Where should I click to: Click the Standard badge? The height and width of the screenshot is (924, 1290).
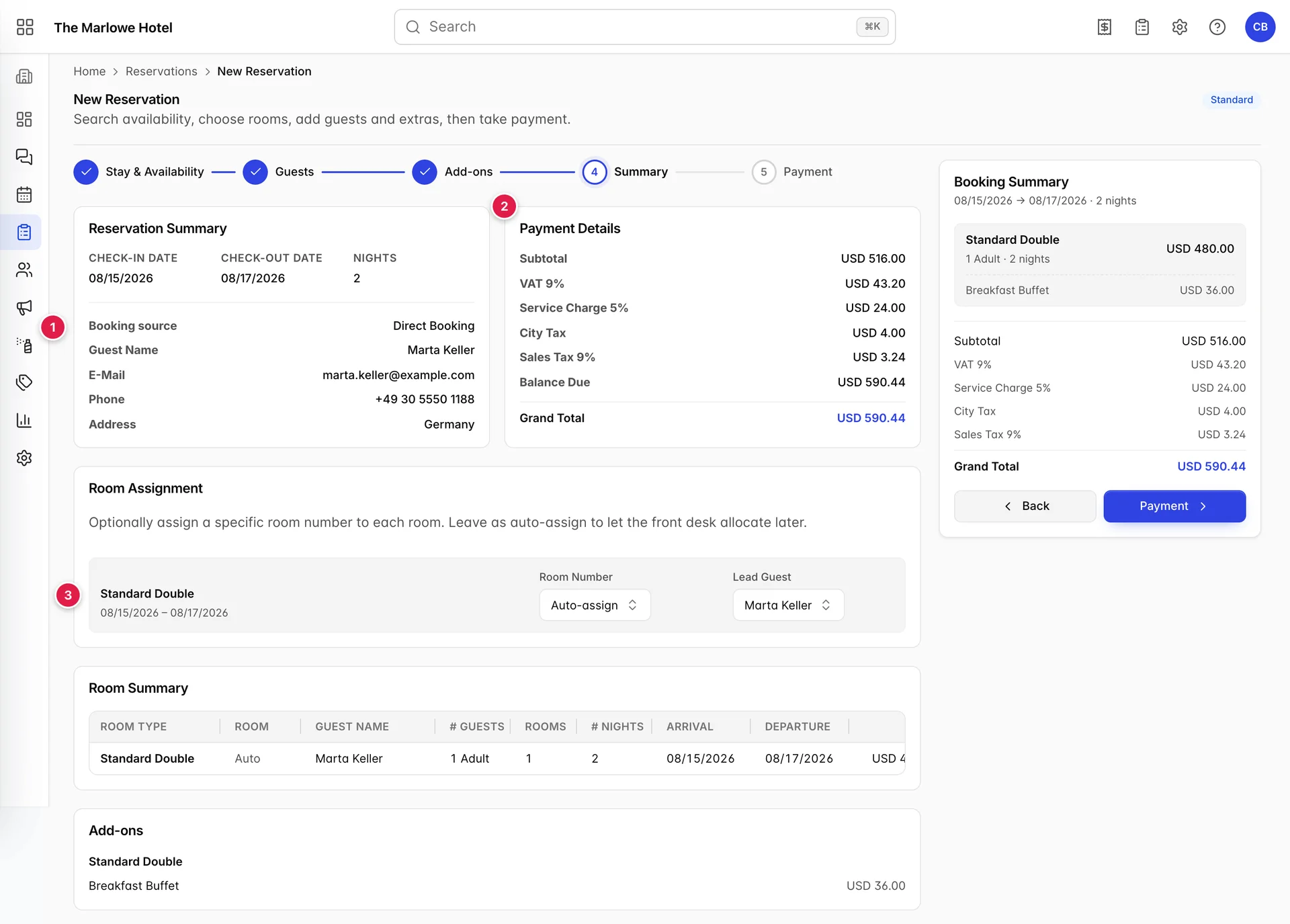tap(1232, 99)
